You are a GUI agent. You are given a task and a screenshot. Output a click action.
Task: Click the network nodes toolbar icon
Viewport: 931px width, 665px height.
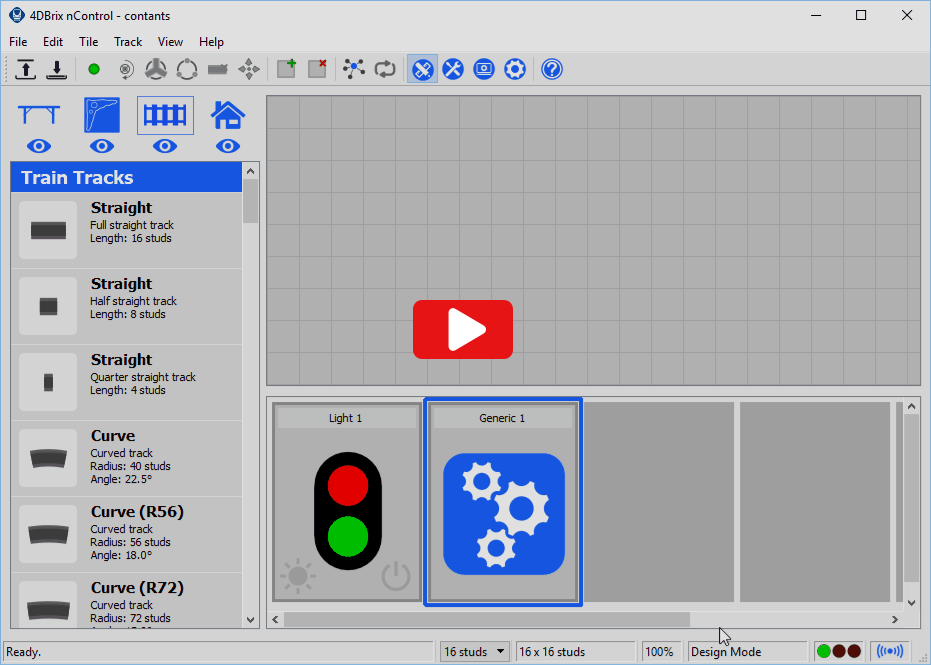(x=354, y=69)
